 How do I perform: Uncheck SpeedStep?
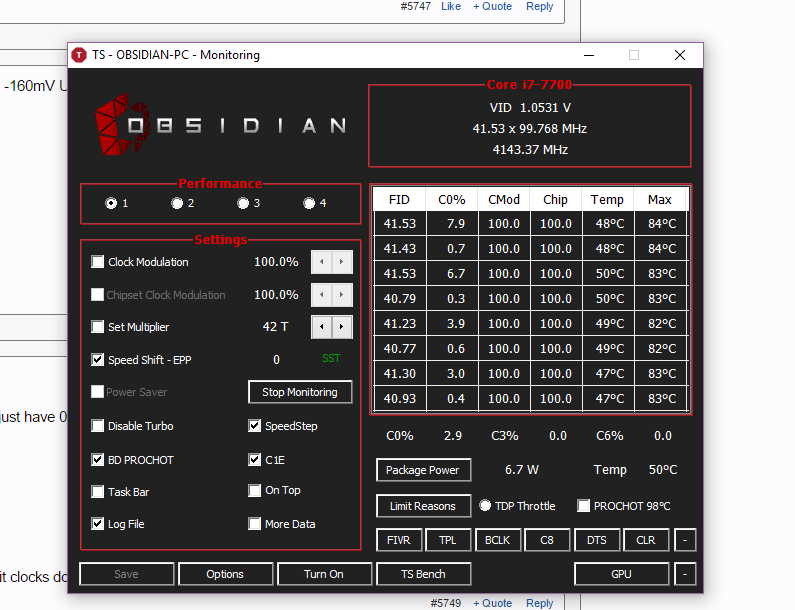tap(255, 425)
